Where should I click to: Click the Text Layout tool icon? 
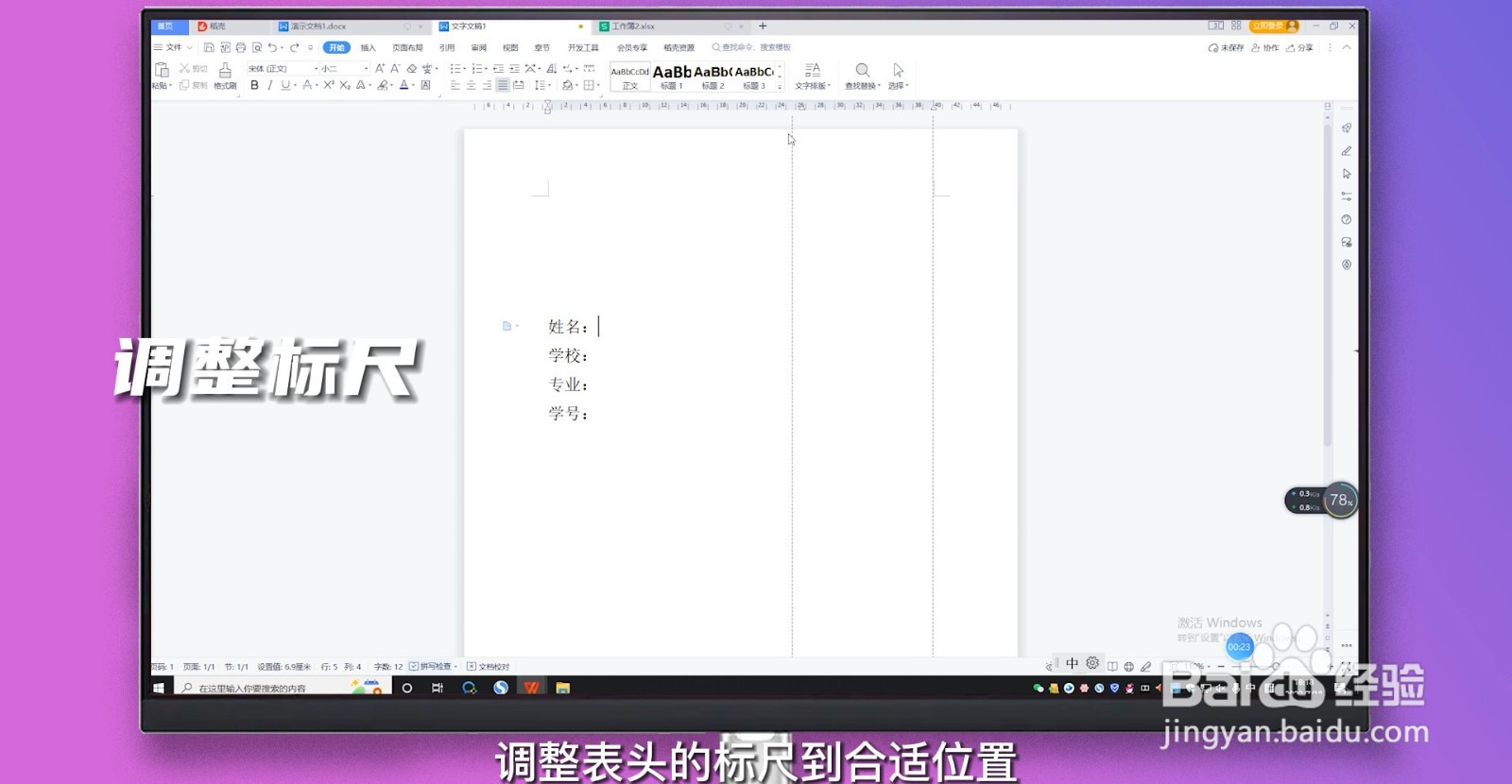813,70
